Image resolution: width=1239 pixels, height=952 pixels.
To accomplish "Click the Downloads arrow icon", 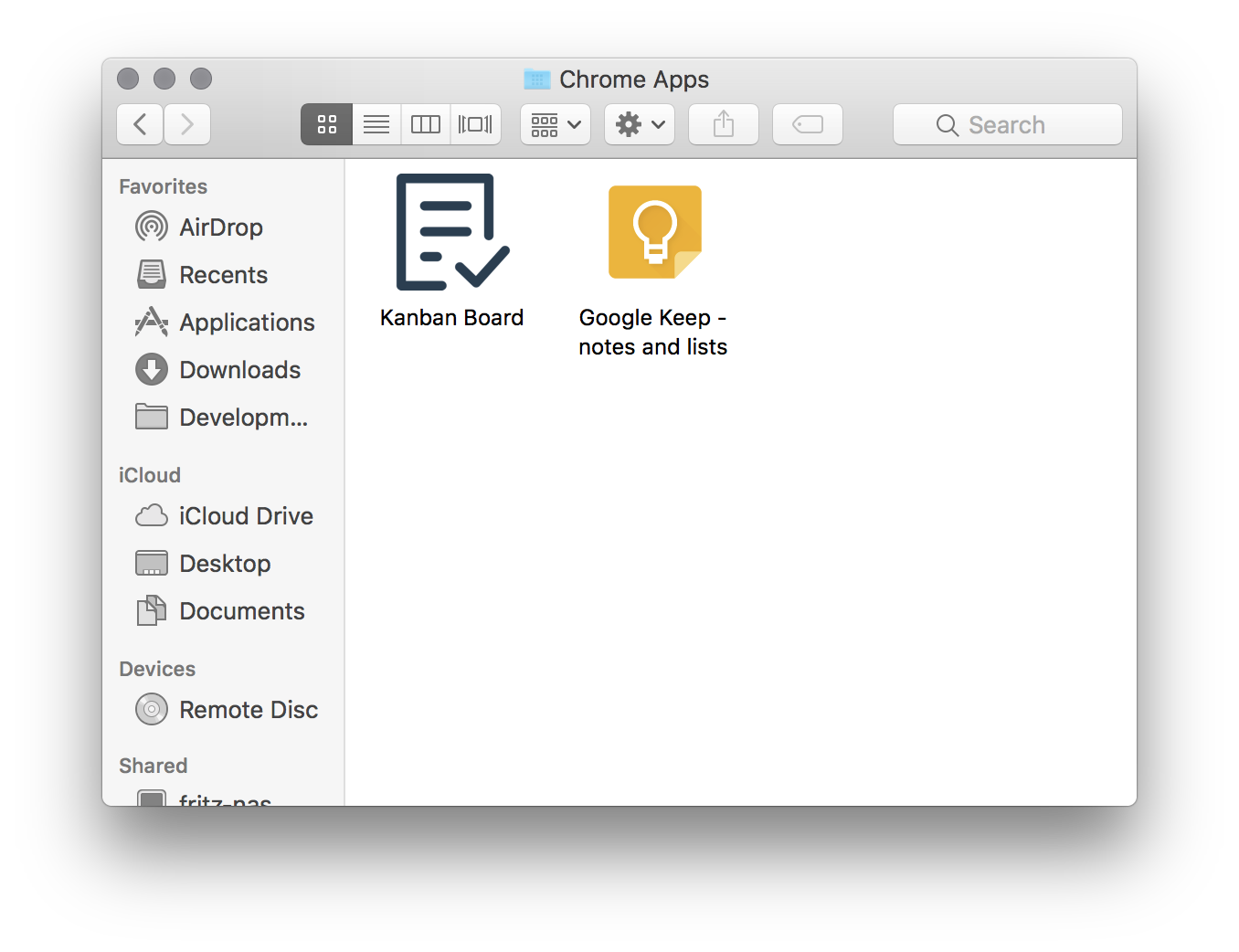I will pyautogui.click(x=152, y=369).
